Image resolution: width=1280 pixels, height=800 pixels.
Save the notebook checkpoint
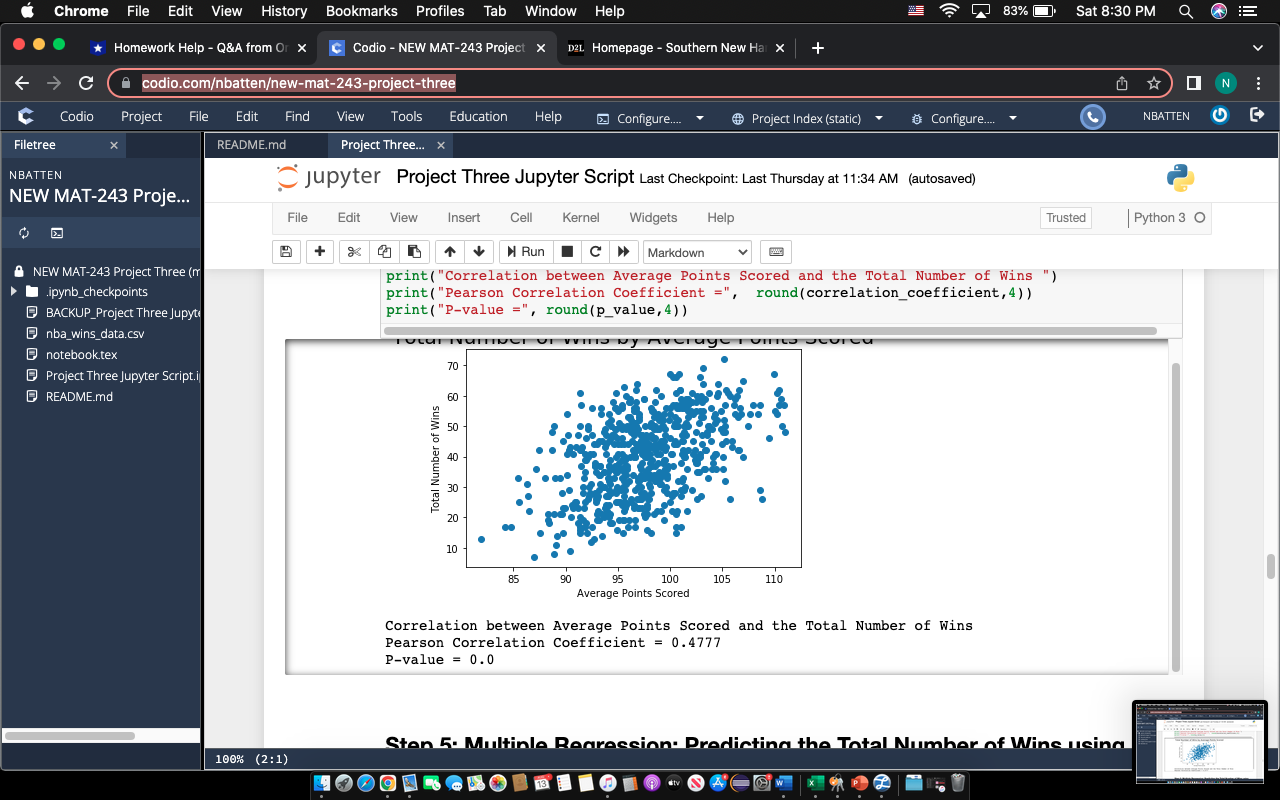(286, 251)
